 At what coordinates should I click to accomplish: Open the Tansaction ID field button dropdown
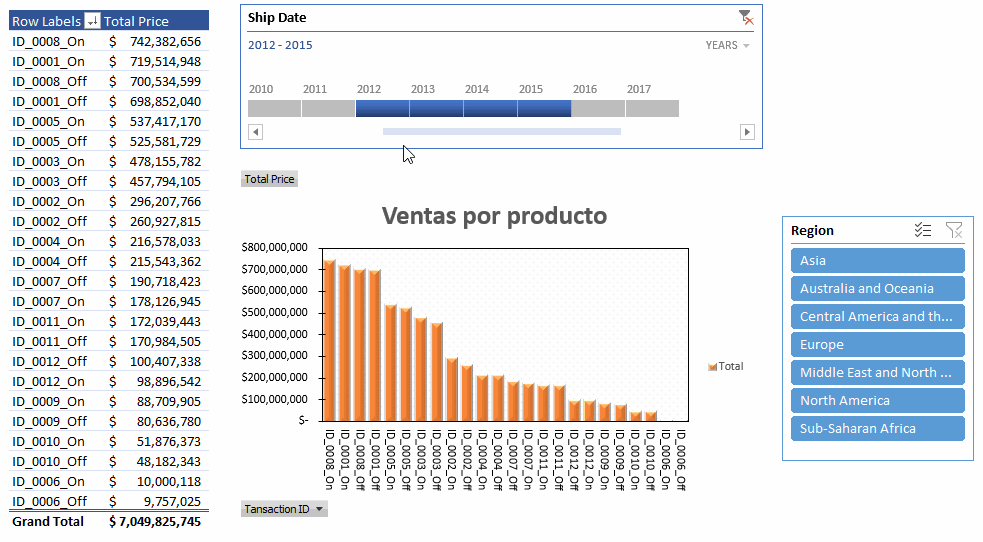point(319,509)
